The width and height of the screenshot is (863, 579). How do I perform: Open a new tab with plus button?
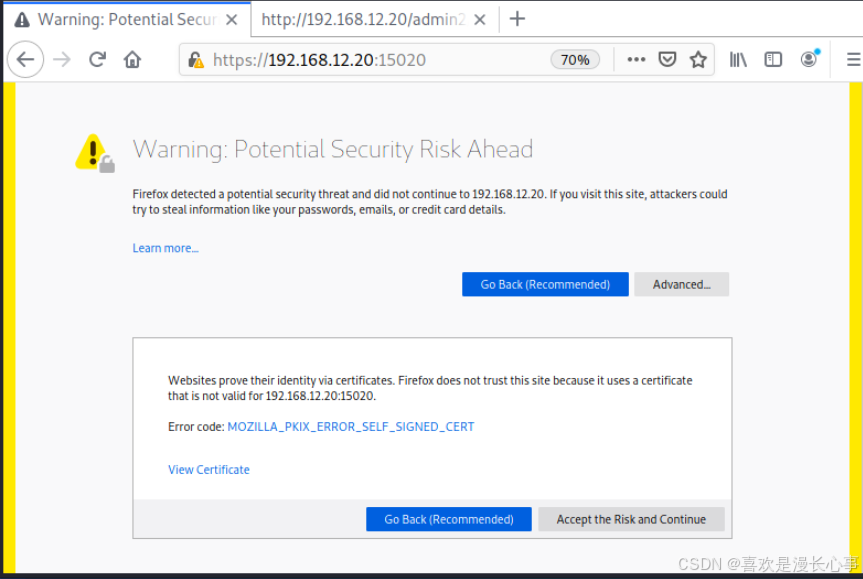pos(517,19)
